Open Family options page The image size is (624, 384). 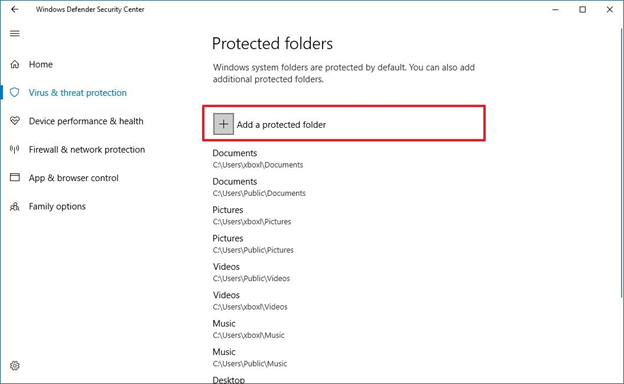[57, 207]
